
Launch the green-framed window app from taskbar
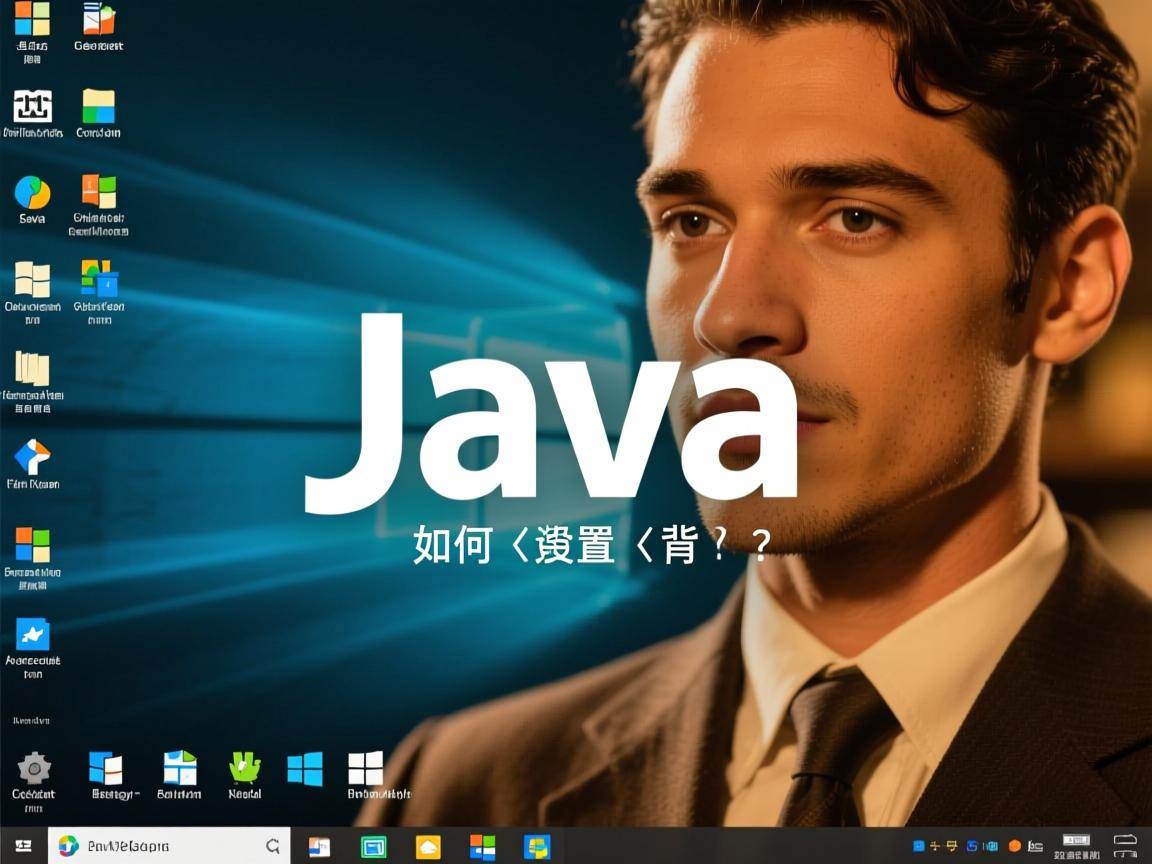[372, 845]
